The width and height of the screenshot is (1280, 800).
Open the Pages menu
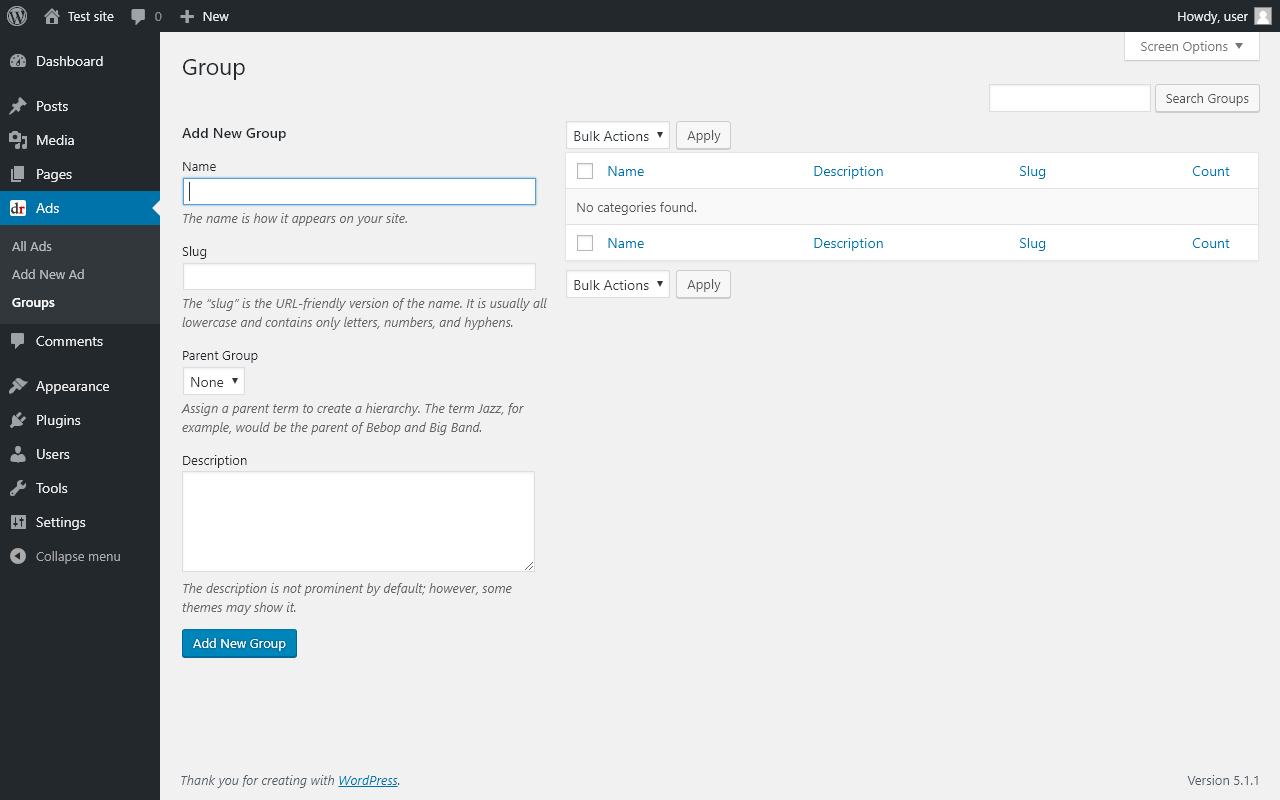coord(80,174)
